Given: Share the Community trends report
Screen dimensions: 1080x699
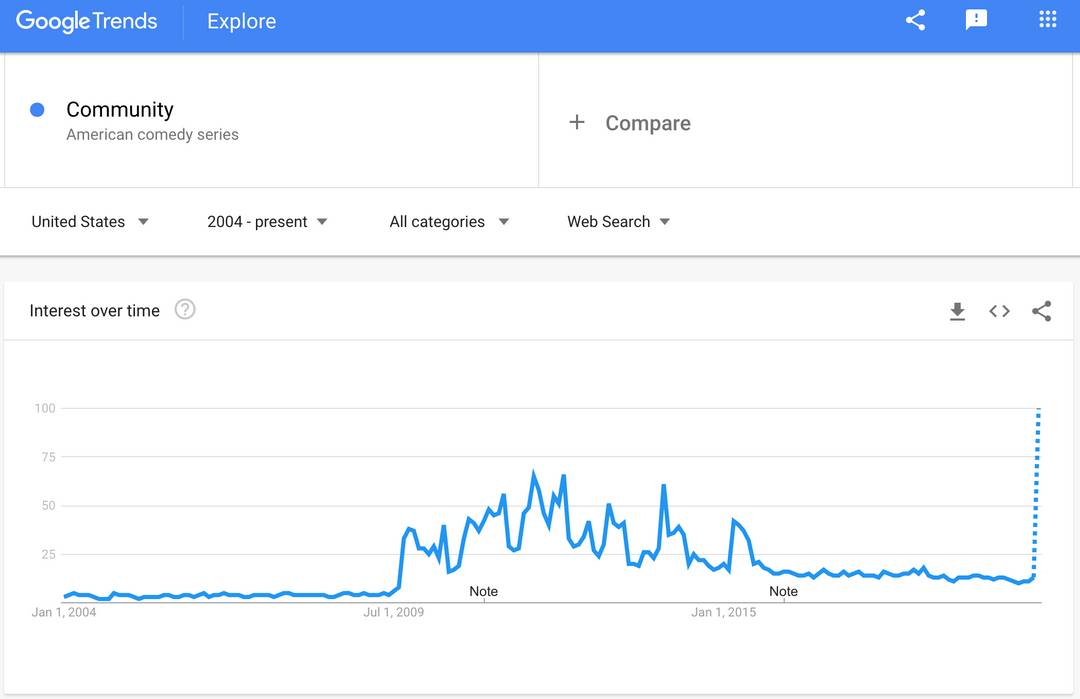Looking at the screenshot, I should (x=914, y=20).
